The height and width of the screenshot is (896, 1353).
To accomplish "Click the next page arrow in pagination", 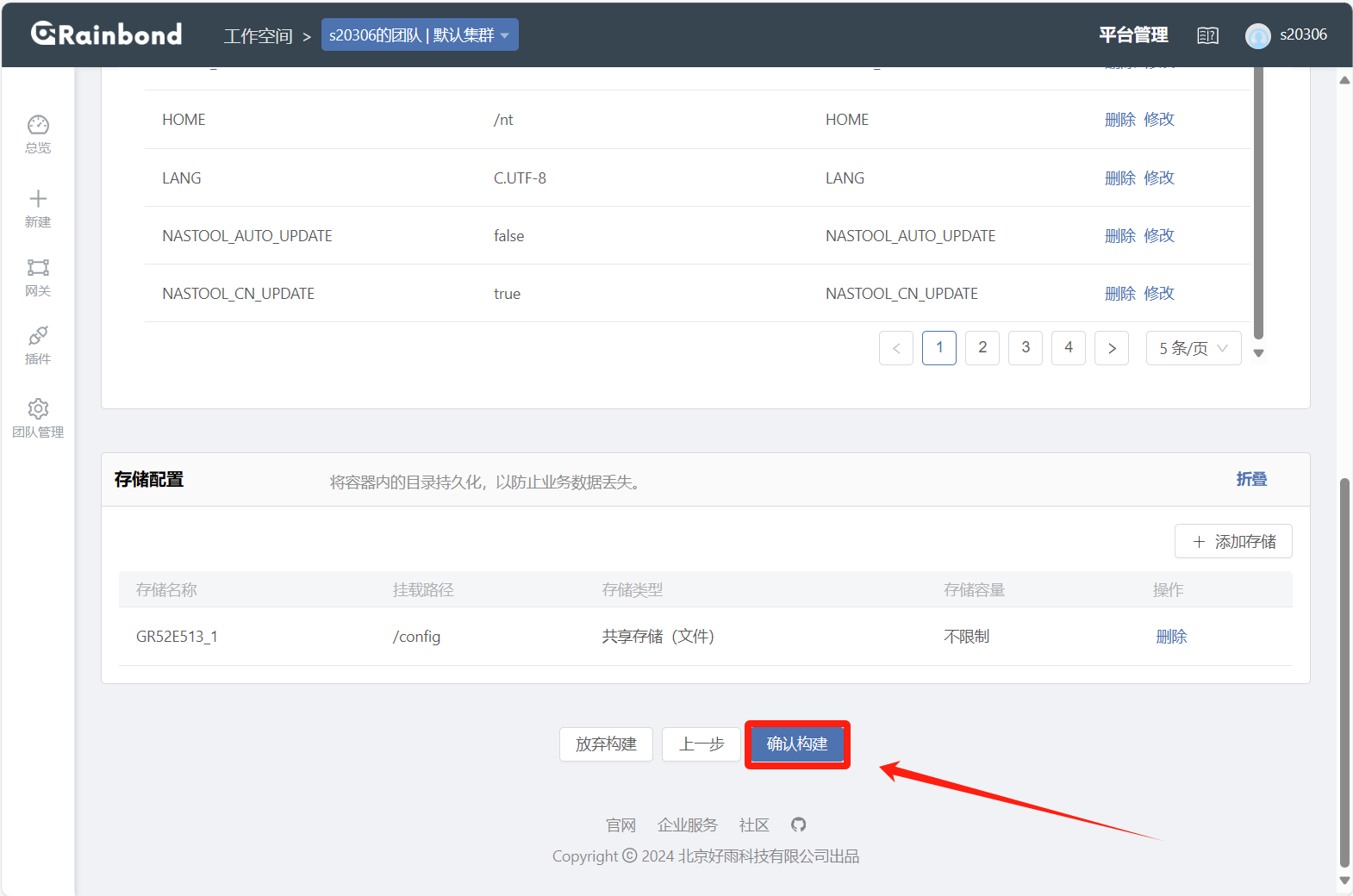I will (1112, 348).
